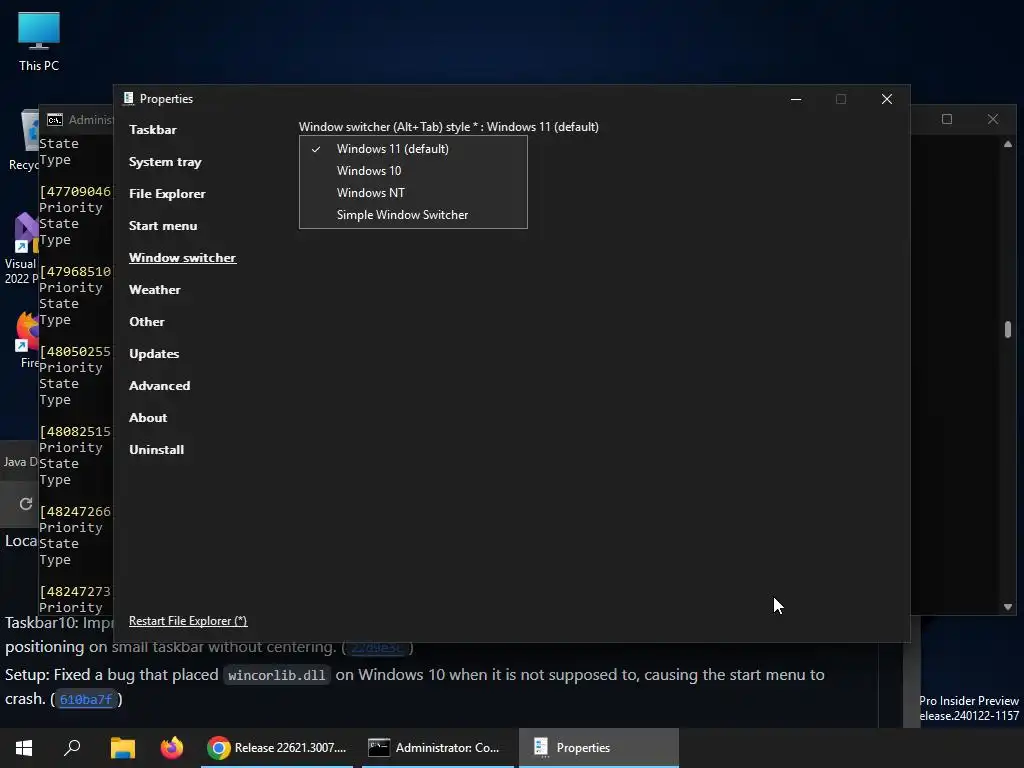Open the Uninstall section
The image size is (1024, 768).
click(x=157, y=449)
